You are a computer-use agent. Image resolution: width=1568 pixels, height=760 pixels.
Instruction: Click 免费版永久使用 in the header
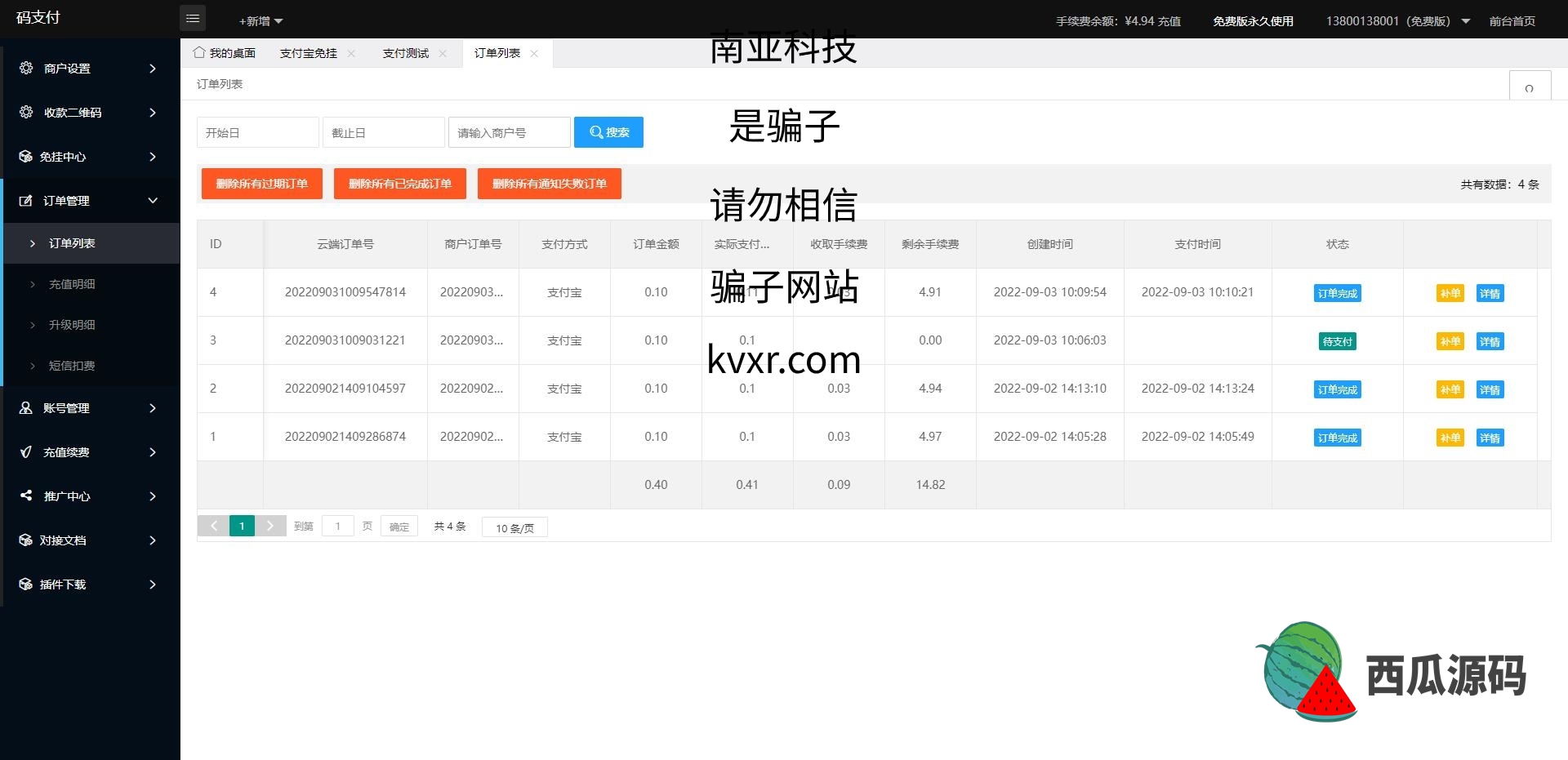click(x=1253, y=21)
